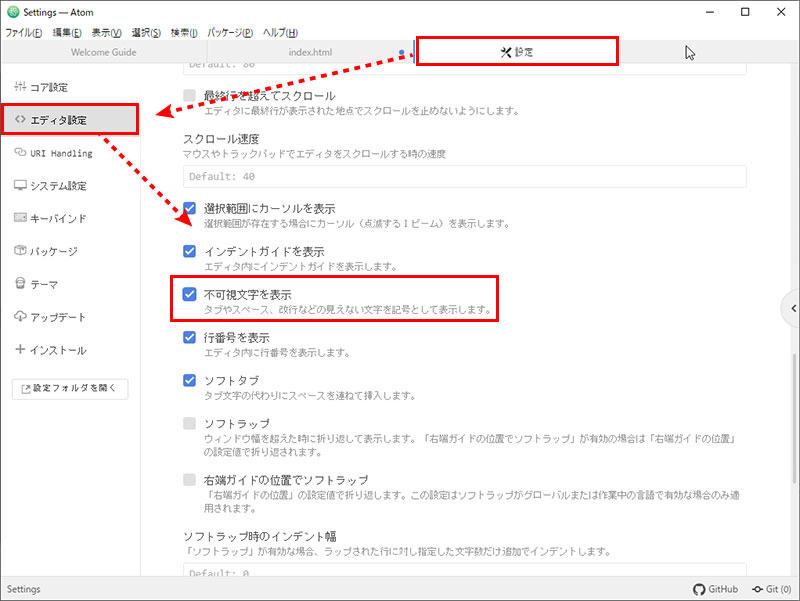
Task: Click the インストール plus icon
Action: point(20,349)
